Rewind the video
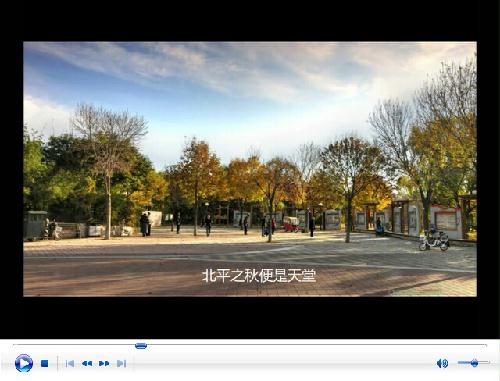 (x=87, y=363)
